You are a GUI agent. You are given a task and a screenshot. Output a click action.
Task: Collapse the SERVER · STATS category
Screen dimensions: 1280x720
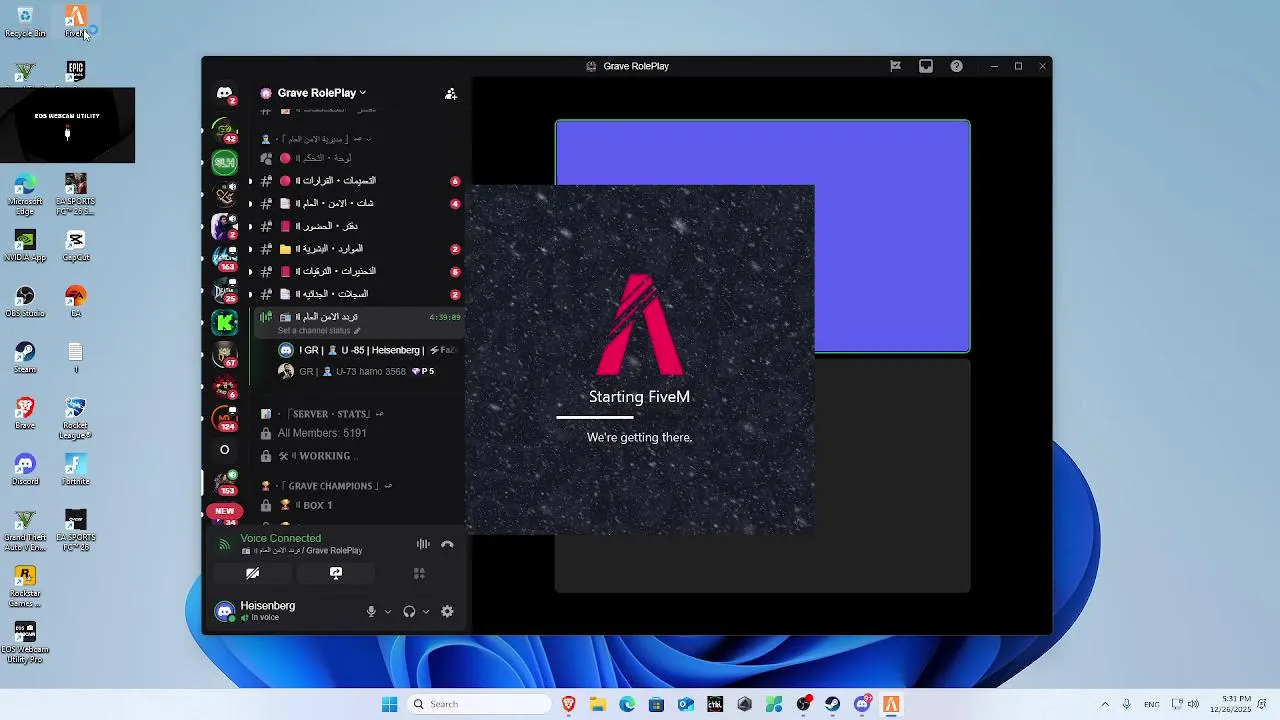(323, 414)
